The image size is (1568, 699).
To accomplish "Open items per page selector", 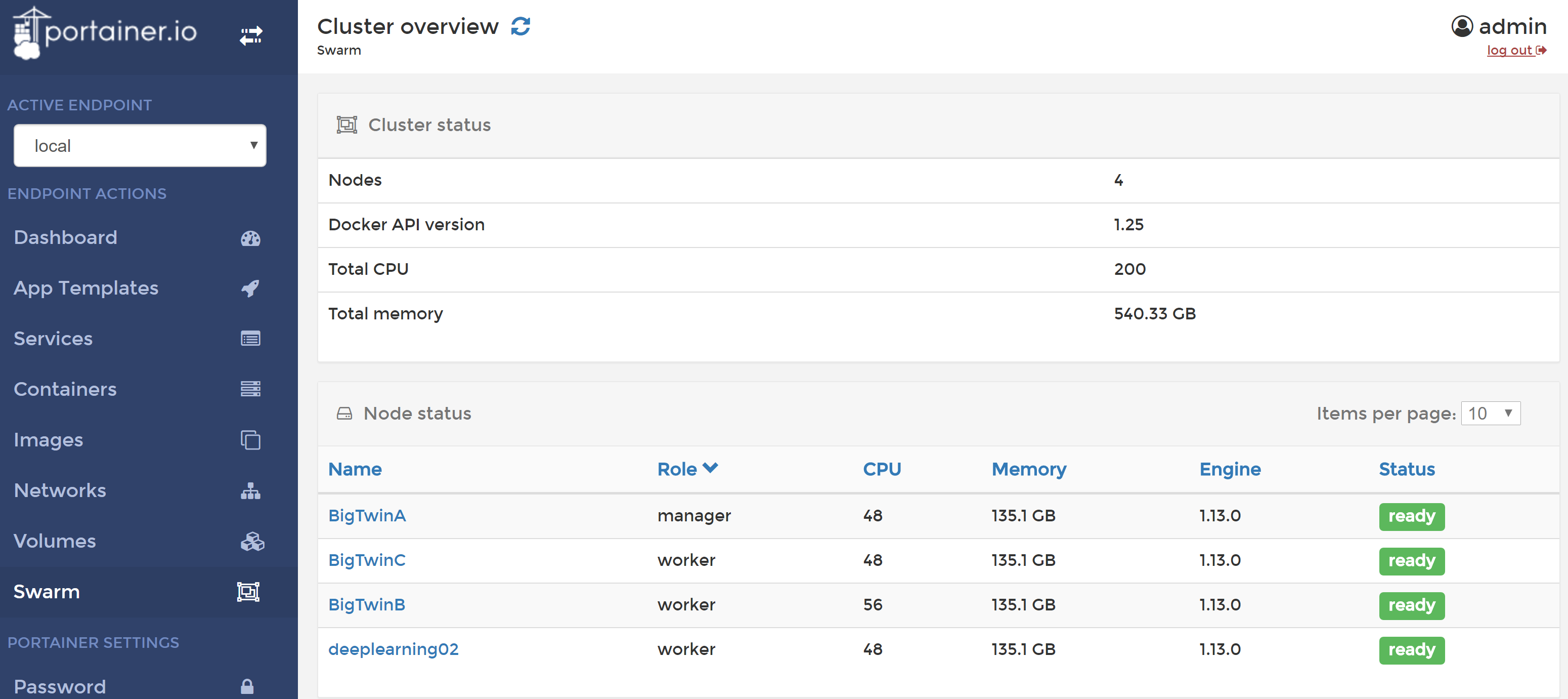I will 1490,414.
